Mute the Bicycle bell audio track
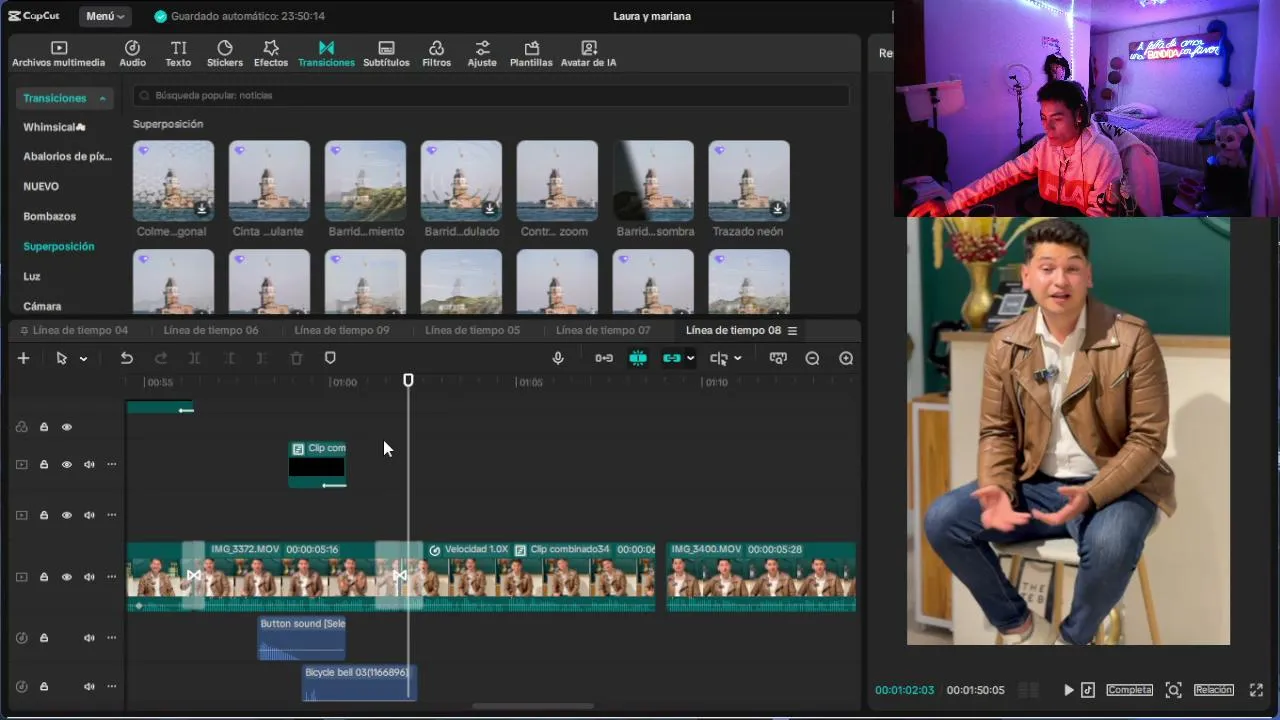 pyautogui.click(x=89, y=687)
